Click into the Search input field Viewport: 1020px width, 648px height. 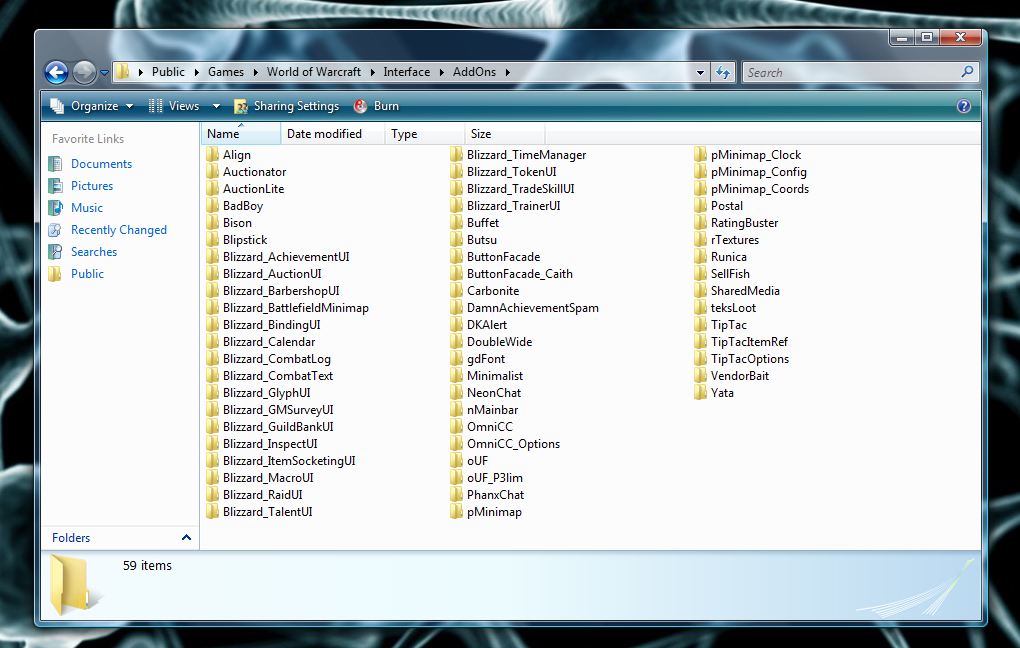point(852,72)
